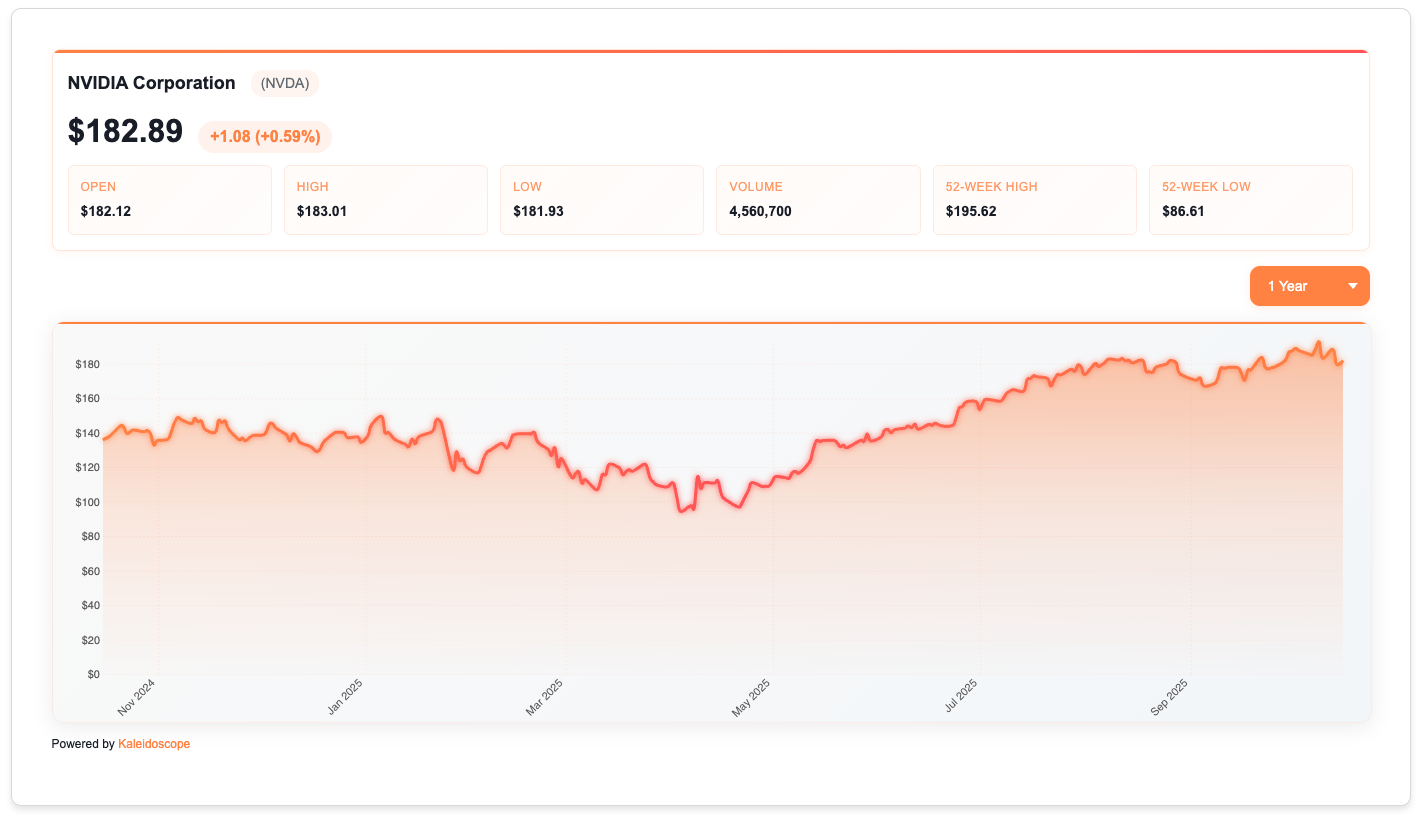This screenshot has width=1428, height=815.
Task: Click the $180 y-axis gridline label
Action: [x=86, y=364]
